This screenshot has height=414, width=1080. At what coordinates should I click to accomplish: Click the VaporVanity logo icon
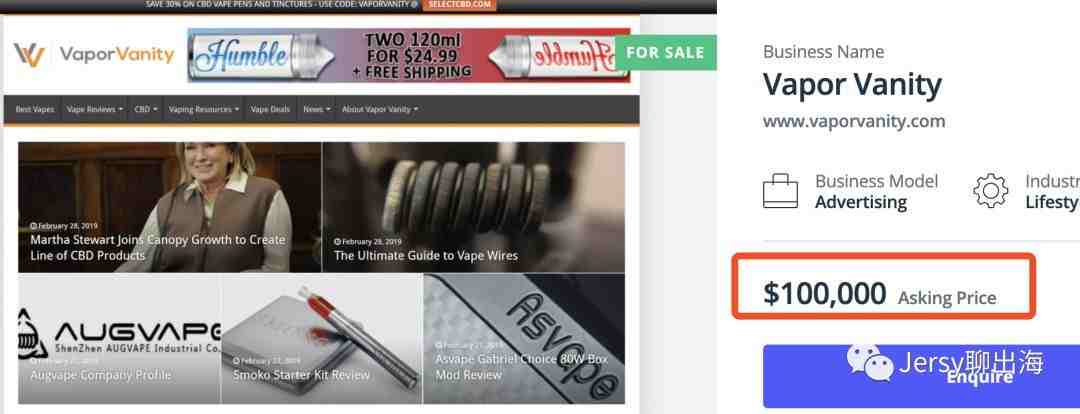[x=30, y=55]
